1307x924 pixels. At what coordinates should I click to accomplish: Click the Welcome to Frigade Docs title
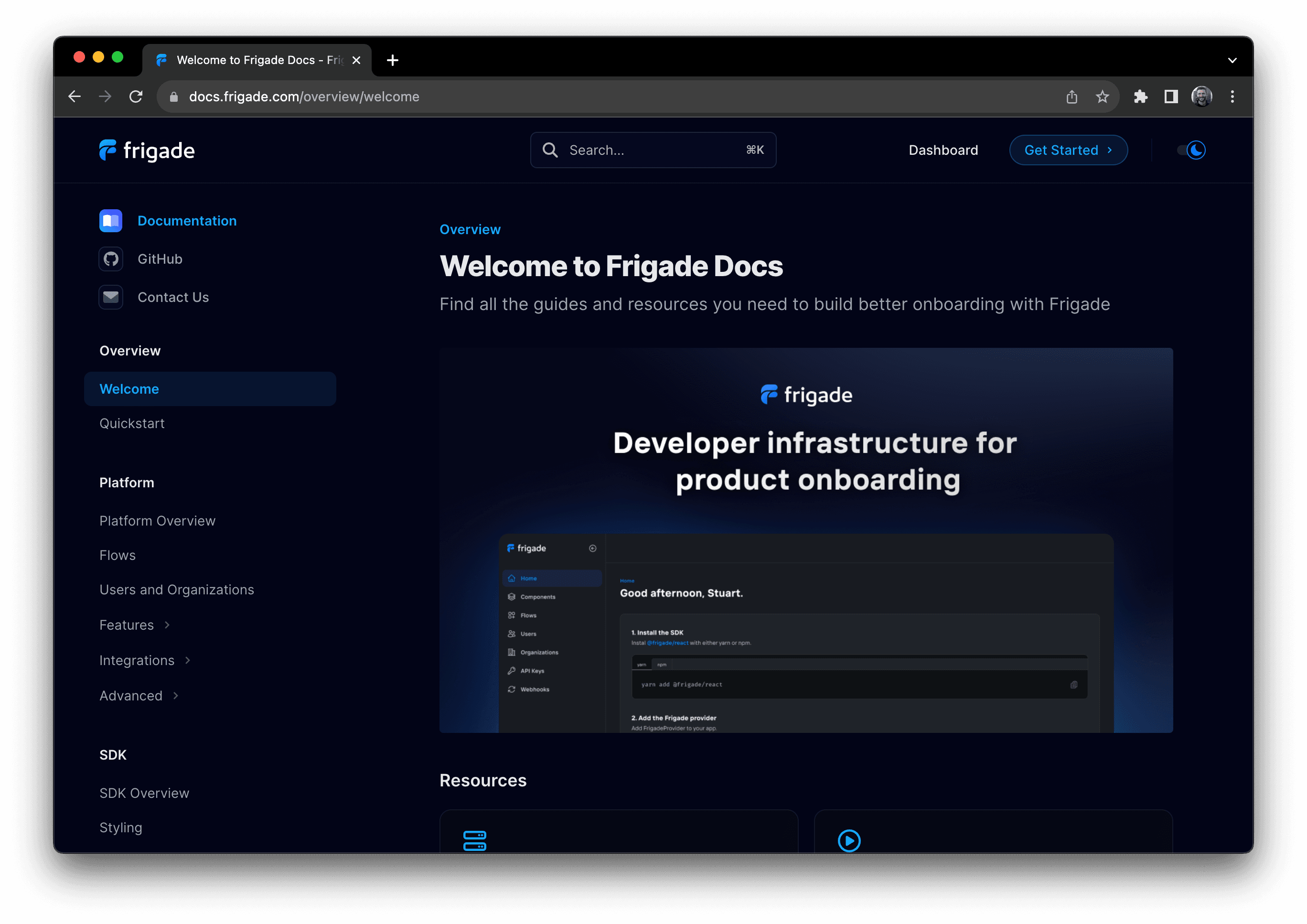(611, 267)
